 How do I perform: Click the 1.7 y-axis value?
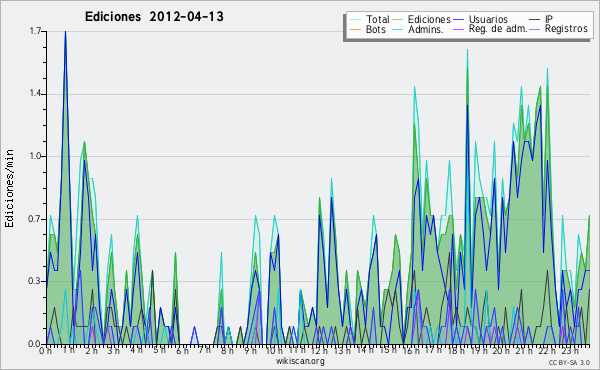[x=35, y=31]
